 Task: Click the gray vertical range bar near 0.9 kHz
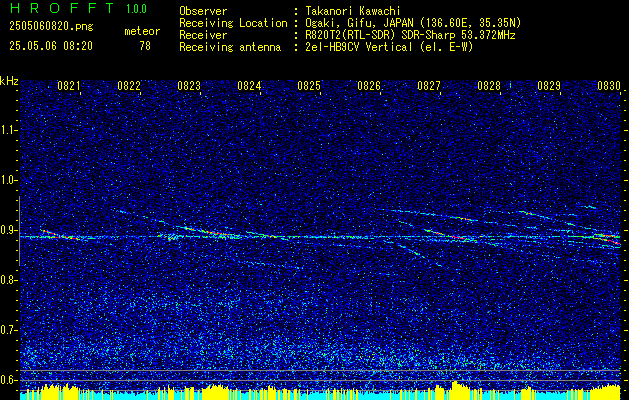click(x=19, y=231)
